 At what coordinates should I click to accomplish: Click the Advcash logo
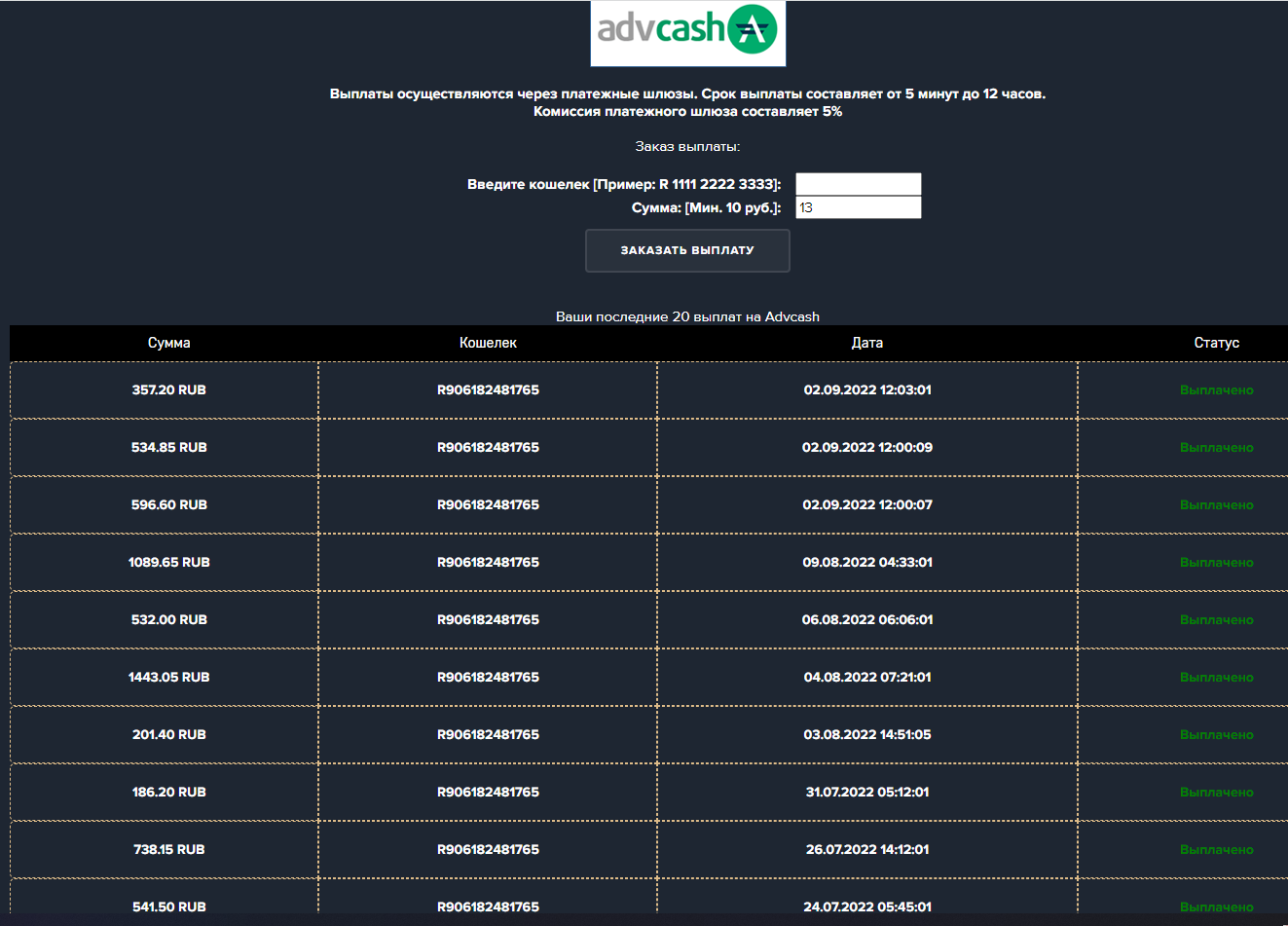click(687, 33)
